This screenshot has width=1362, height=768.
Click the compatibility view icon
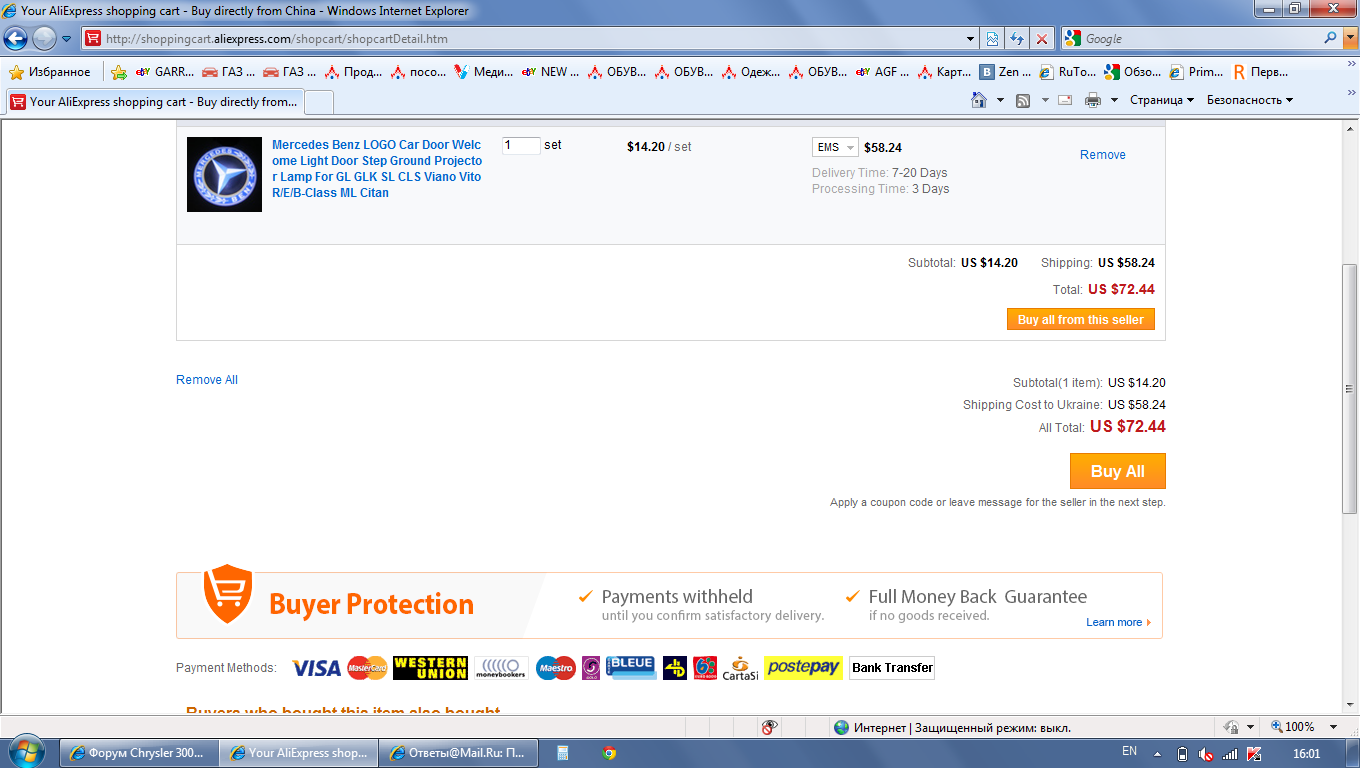992,39
